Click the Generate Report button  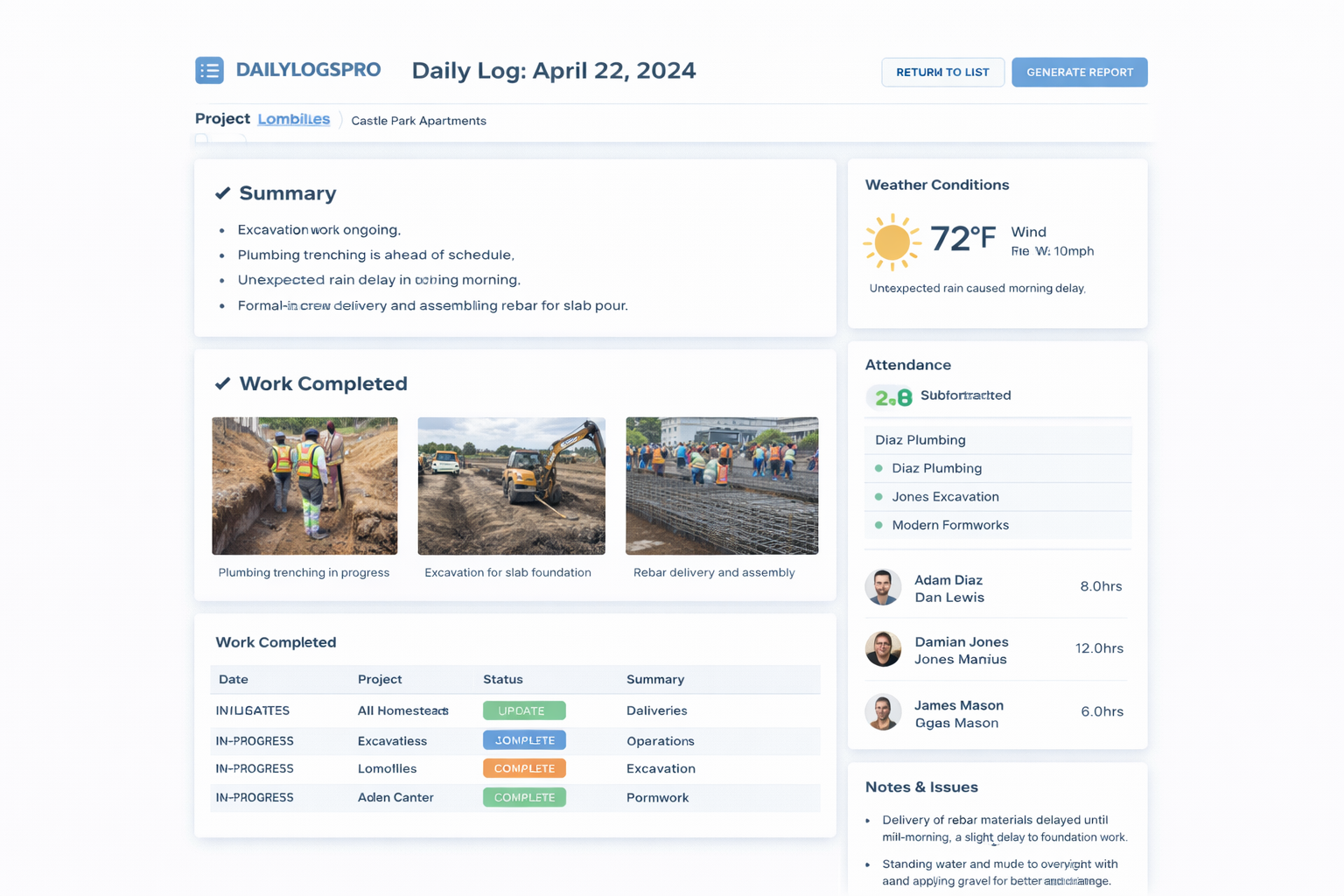point(1079,72)
